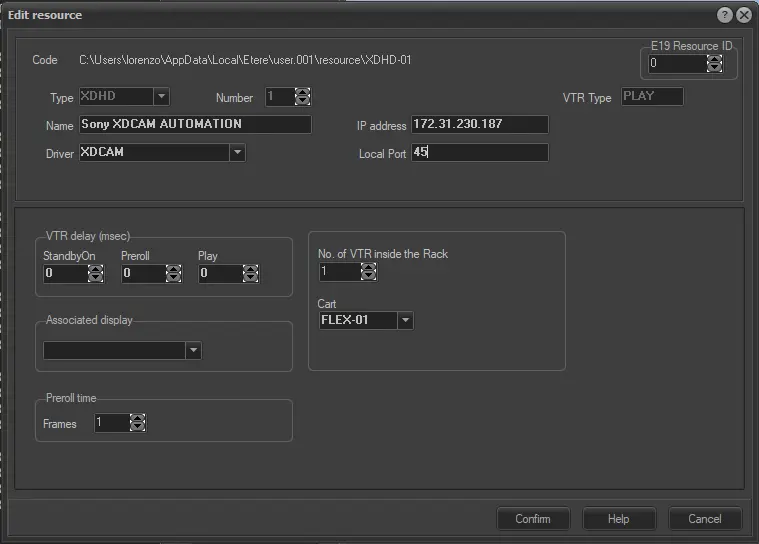Click the help question mark icon in title bar
The width and height of the screenshot is (759, 544).
725,15
